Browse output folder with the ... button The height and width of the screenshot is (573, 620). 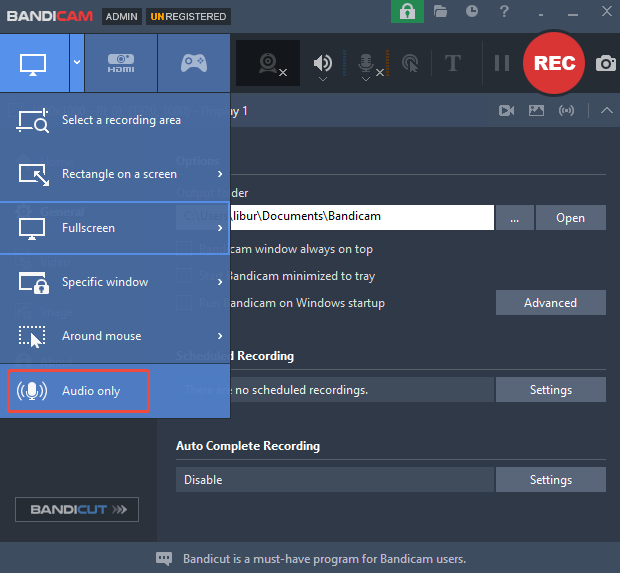pos(514,217)
